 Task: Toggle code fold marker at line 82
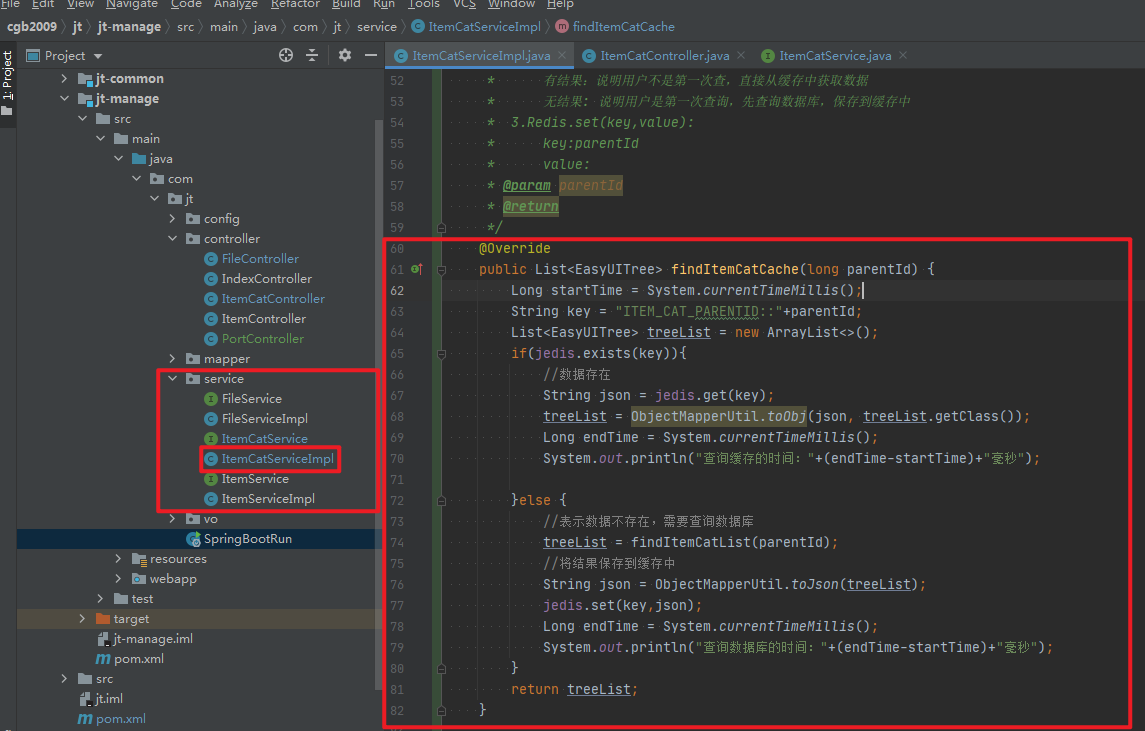point(442,711)
